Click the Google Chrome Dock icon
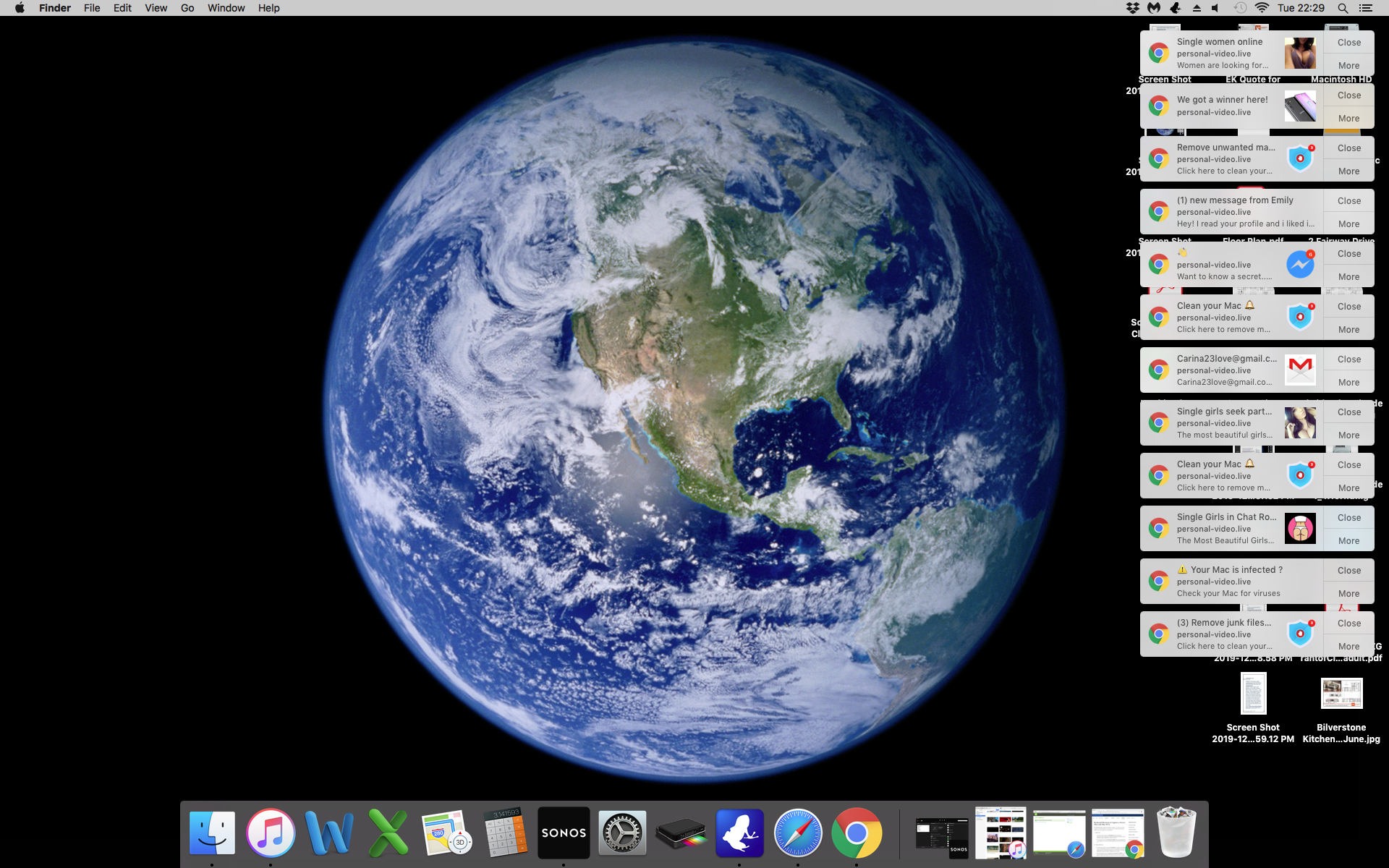Image resolution: width=1389 pixels, height=868 pixels. pyautogui.click(x=857, y=833)
